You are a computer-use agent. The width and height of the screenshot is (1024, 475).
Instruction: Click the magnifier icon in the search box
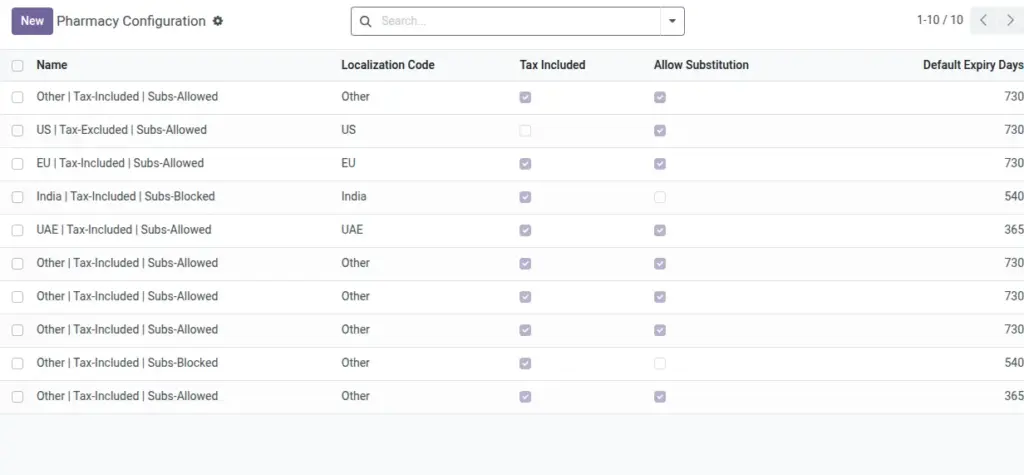(x=366, y=22)
